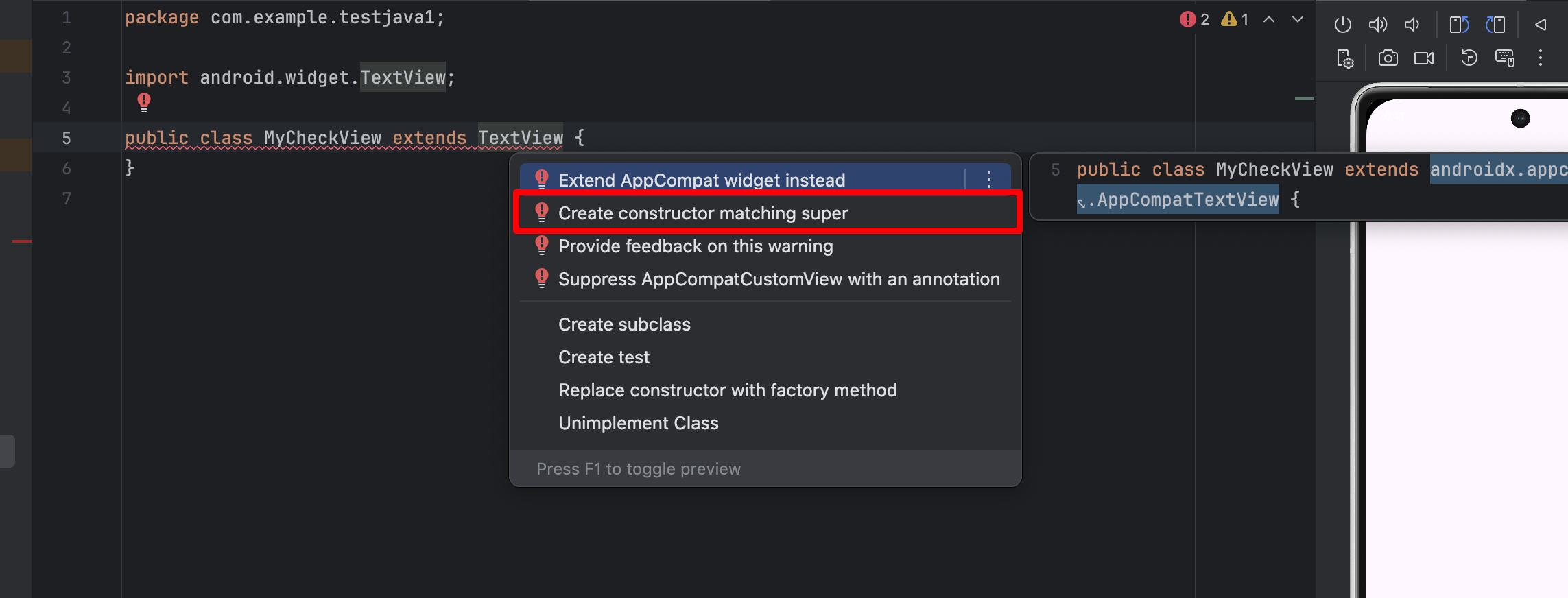The image size is (1568, 598).
Task: Select "Create constructor matching super"
Action: pos(702,213)
